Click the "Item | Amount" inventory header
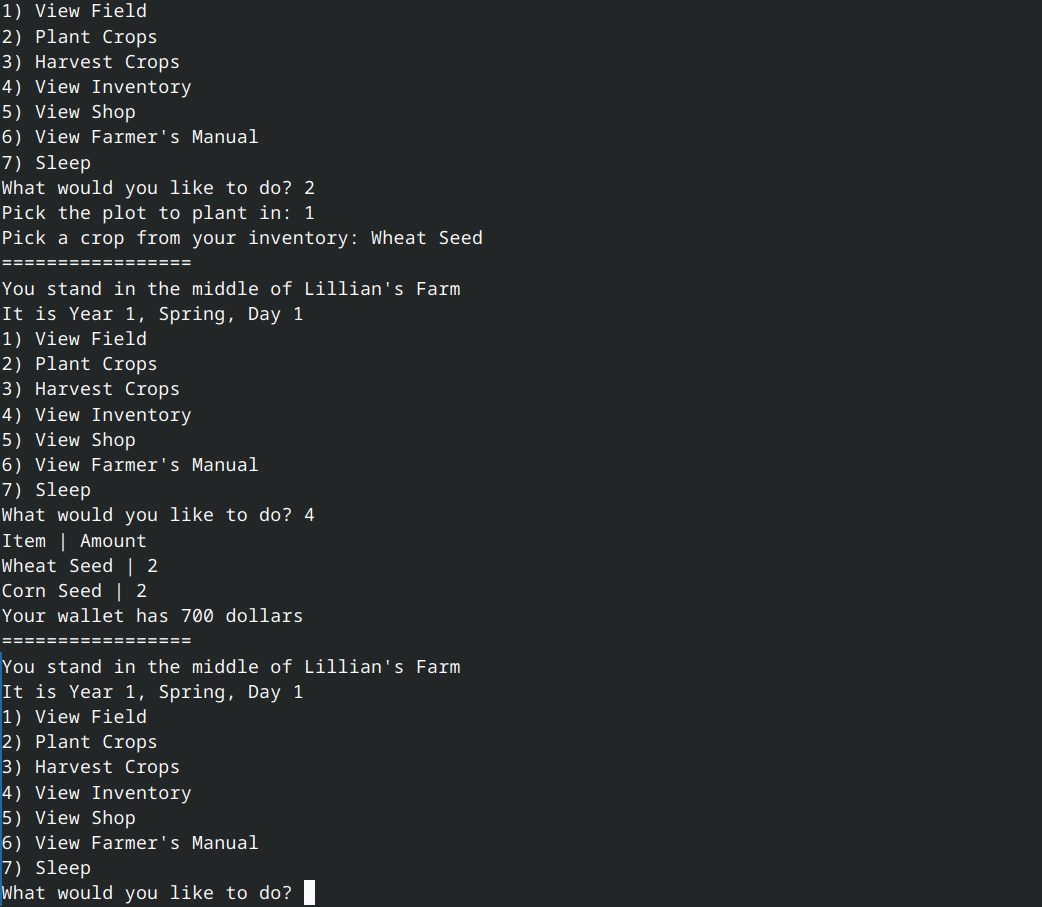This screenshot has height=907, width=1042. click(74, 541)
